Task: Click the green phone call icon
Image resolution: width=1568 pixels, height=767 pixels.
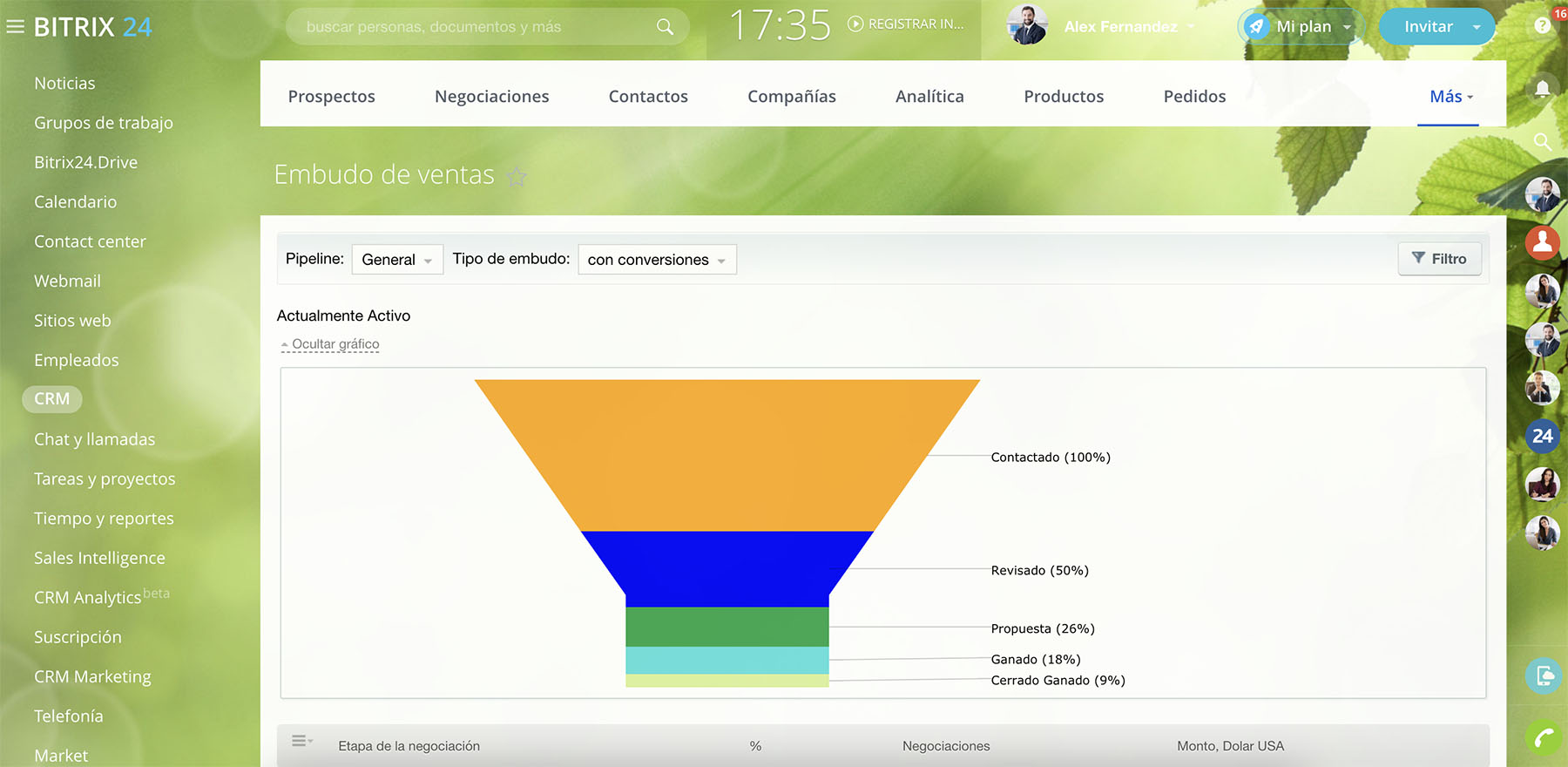Action: pyautogui.click(x=1543, y=738)
